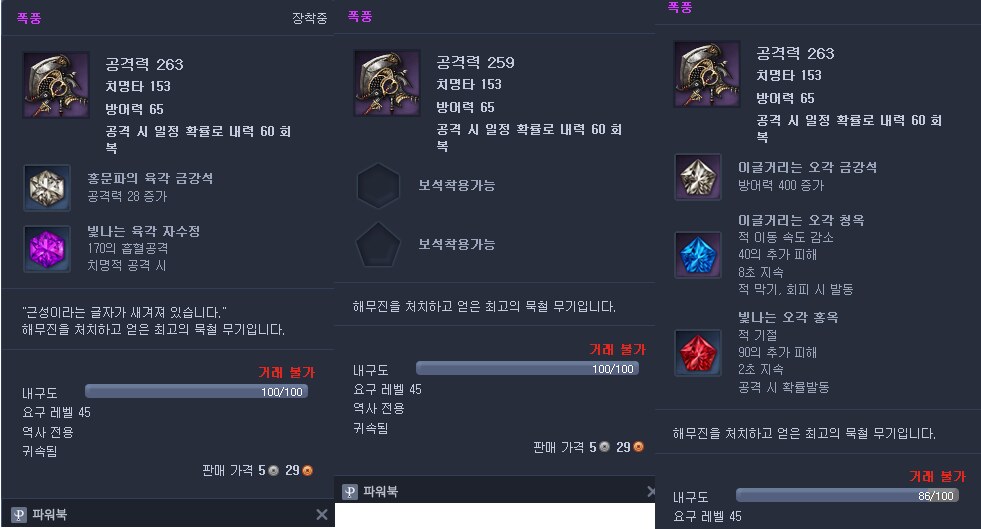Close the middle 파워북 bar
The width and height of the screenshot is (981, 529).
651,491
